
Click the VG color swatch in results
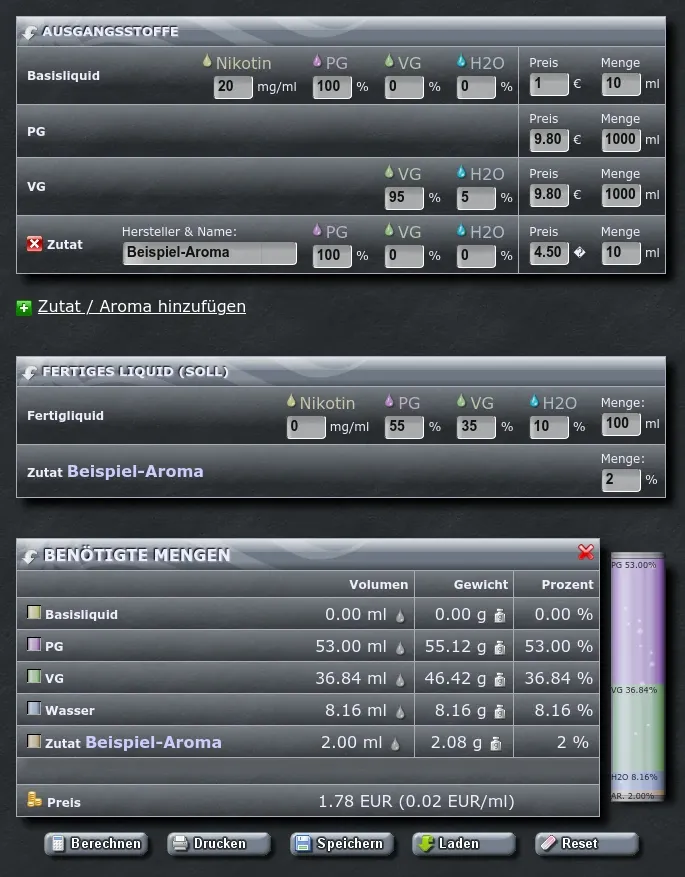34,678
